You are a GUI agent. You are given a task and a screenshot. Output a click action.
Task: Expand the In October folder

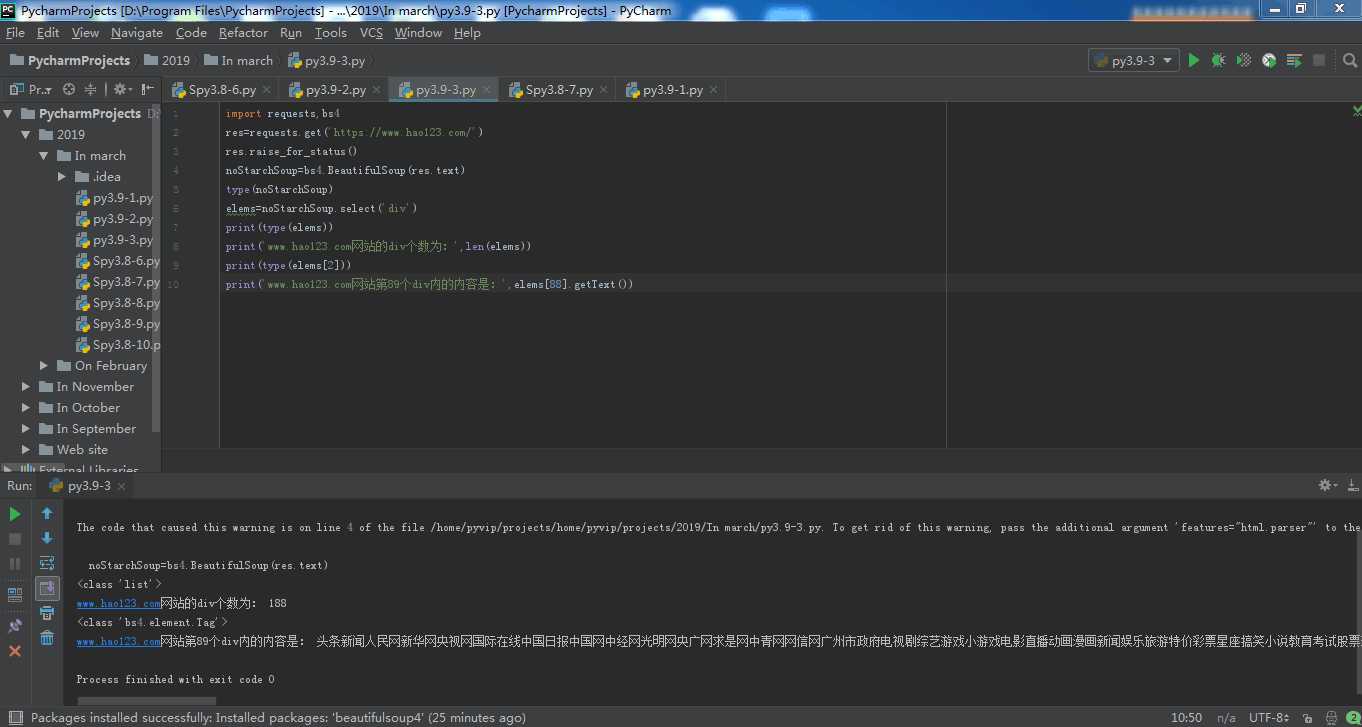coord(27,408)
